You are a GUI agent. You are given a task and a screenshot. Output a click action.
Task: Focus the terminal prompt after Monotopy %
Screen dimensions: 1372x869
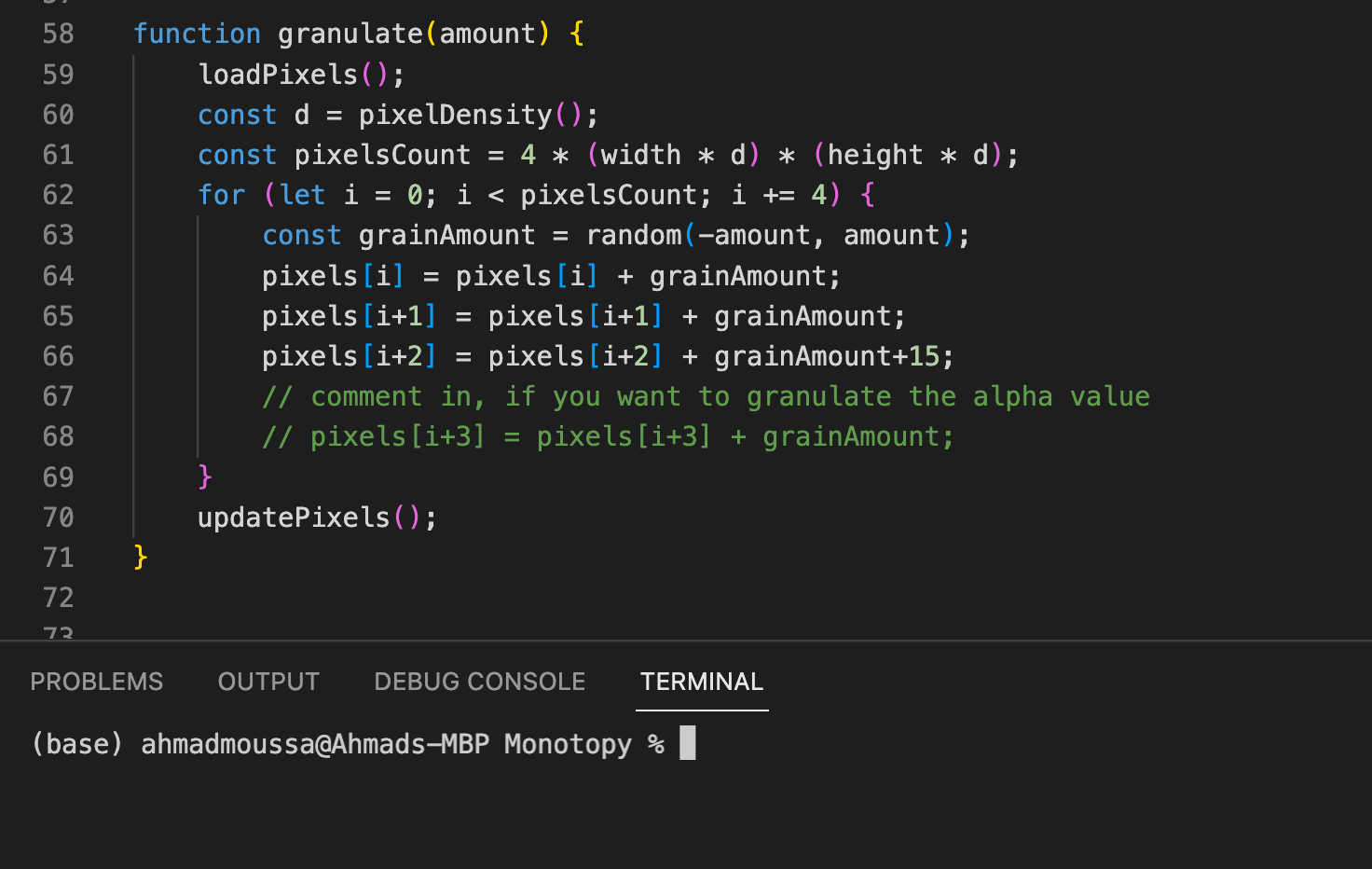pos(687,744)
